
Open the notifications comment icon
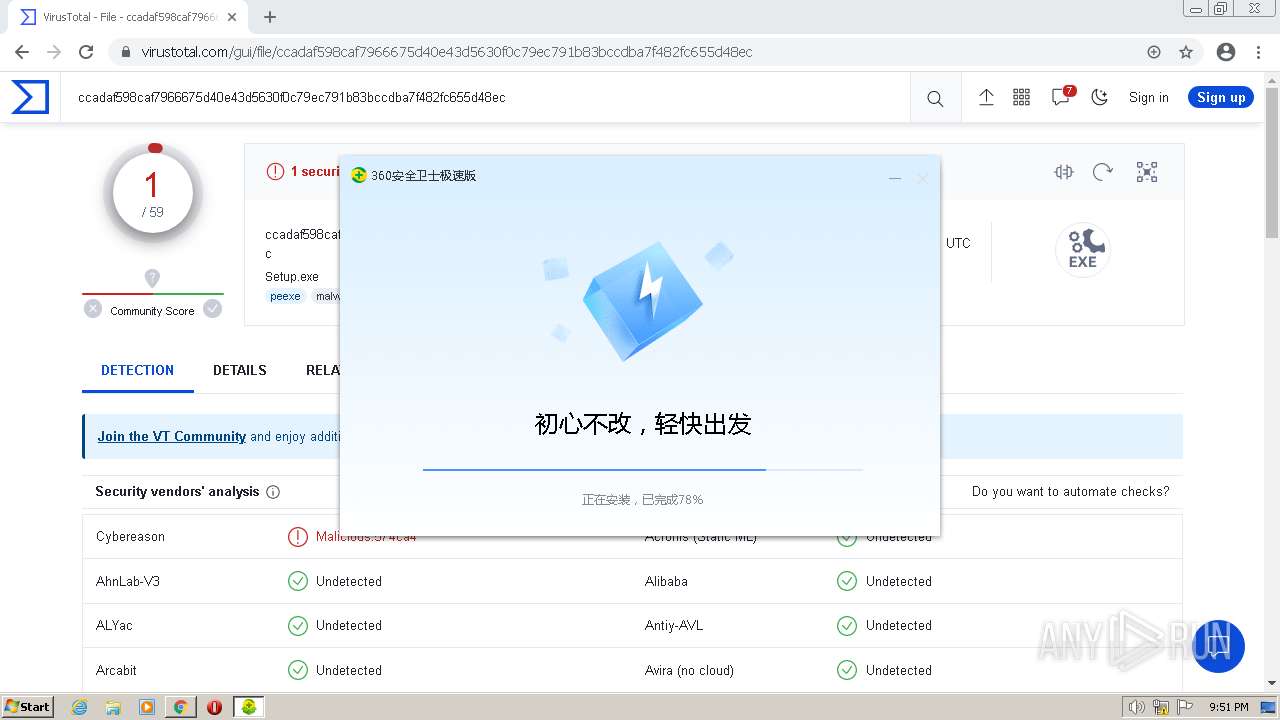[1061, 97]
